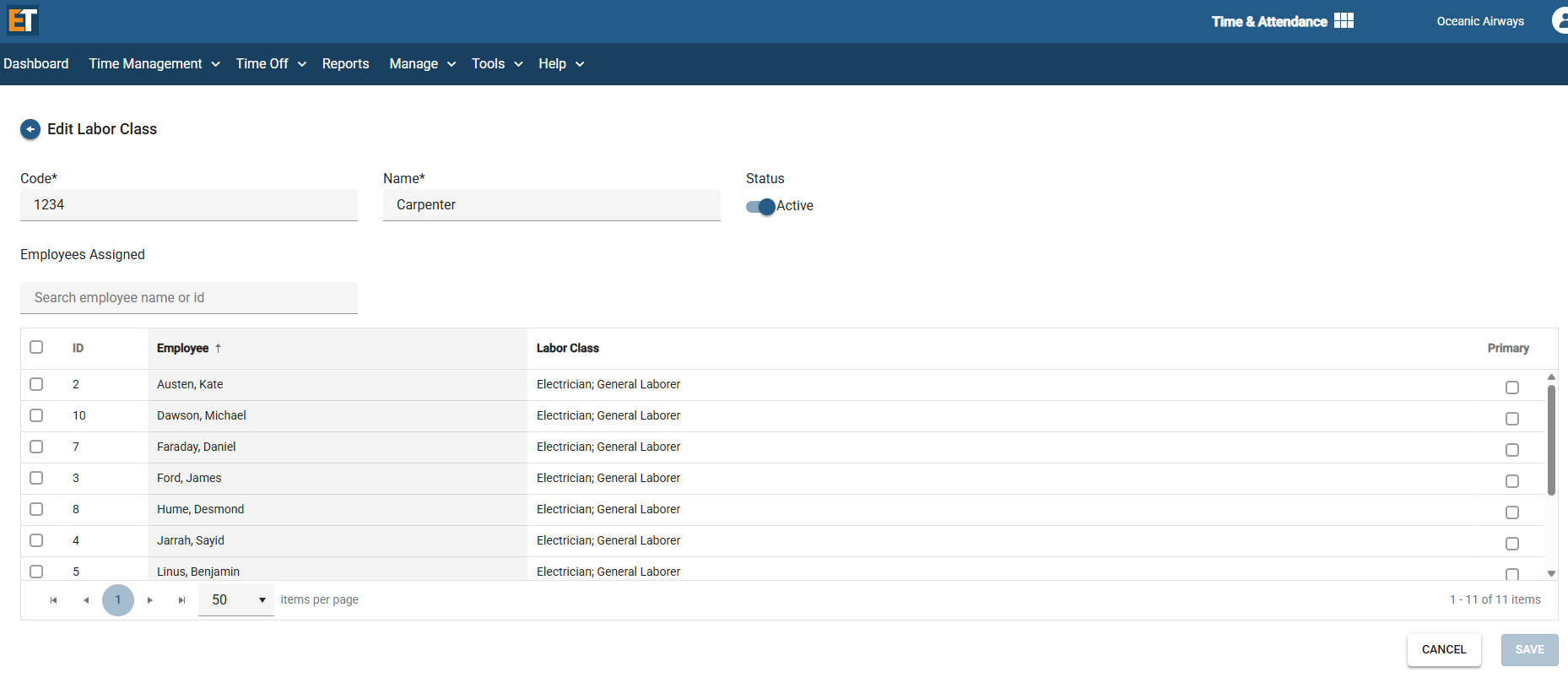Click the employee name Linus, Benjamin

pyautogui.click(x=198, y=572)
